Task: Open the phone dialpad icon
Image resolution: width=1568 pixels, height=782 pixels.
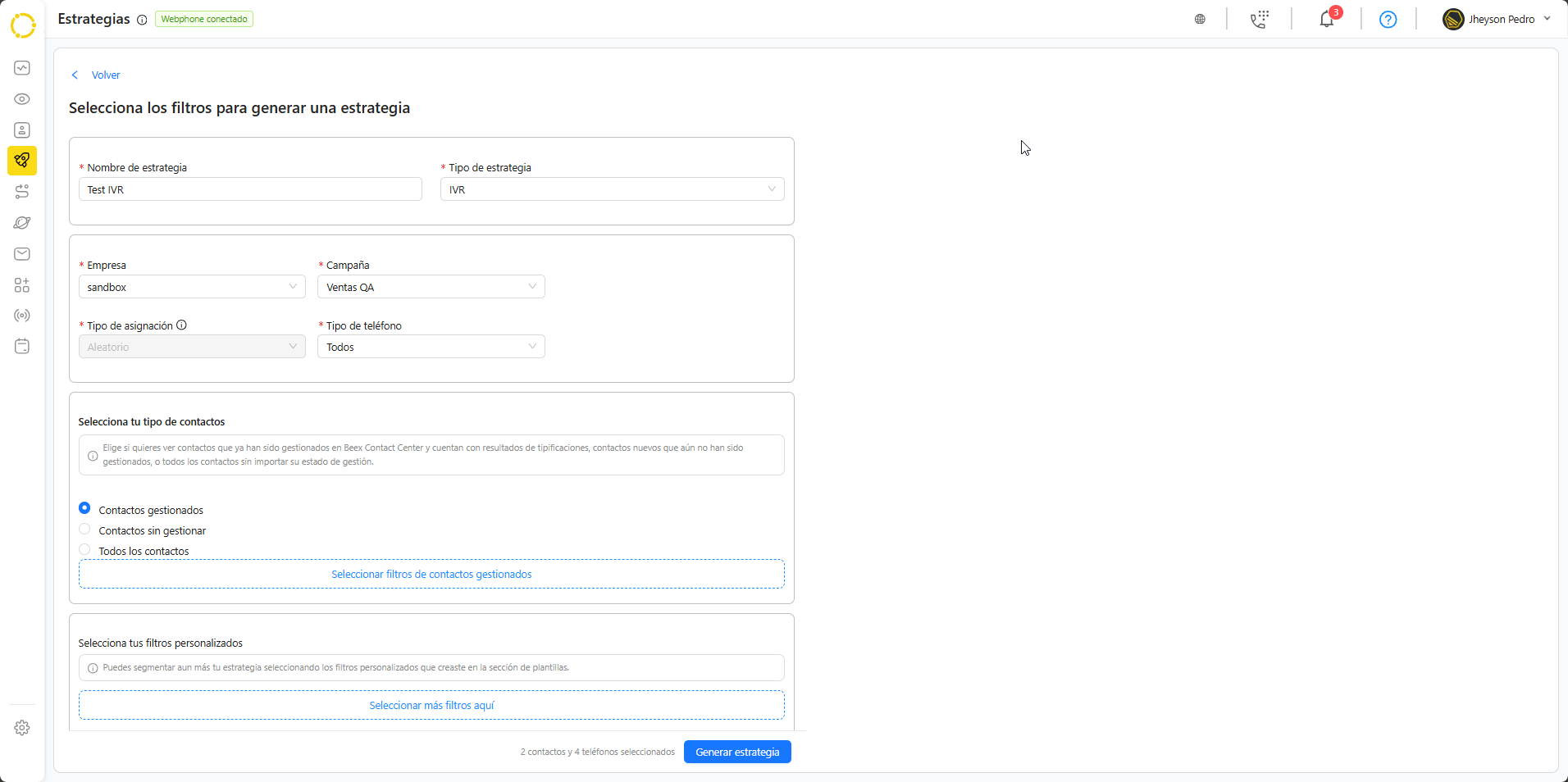Action: [1260, 19]
